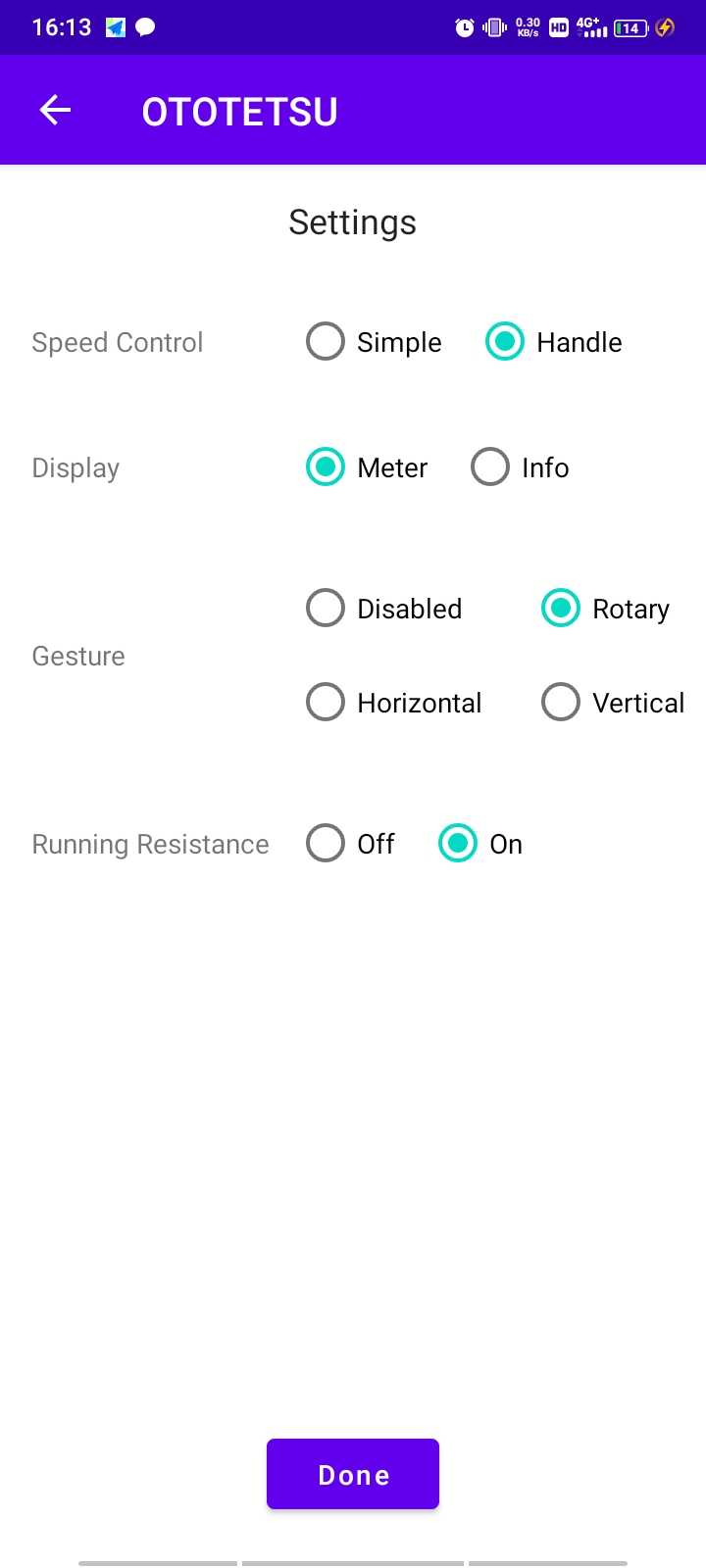Screen dimensions: 706x1568
Task: Select Rotary gesture option
Action: (561, 609)
